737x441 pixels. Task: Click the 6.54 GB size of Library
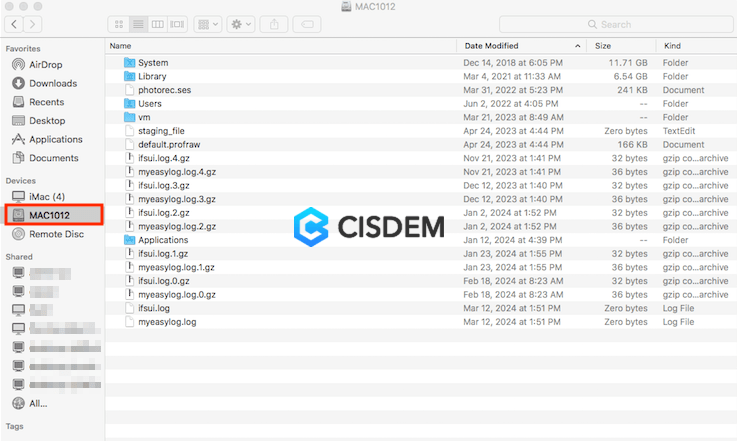630,76
